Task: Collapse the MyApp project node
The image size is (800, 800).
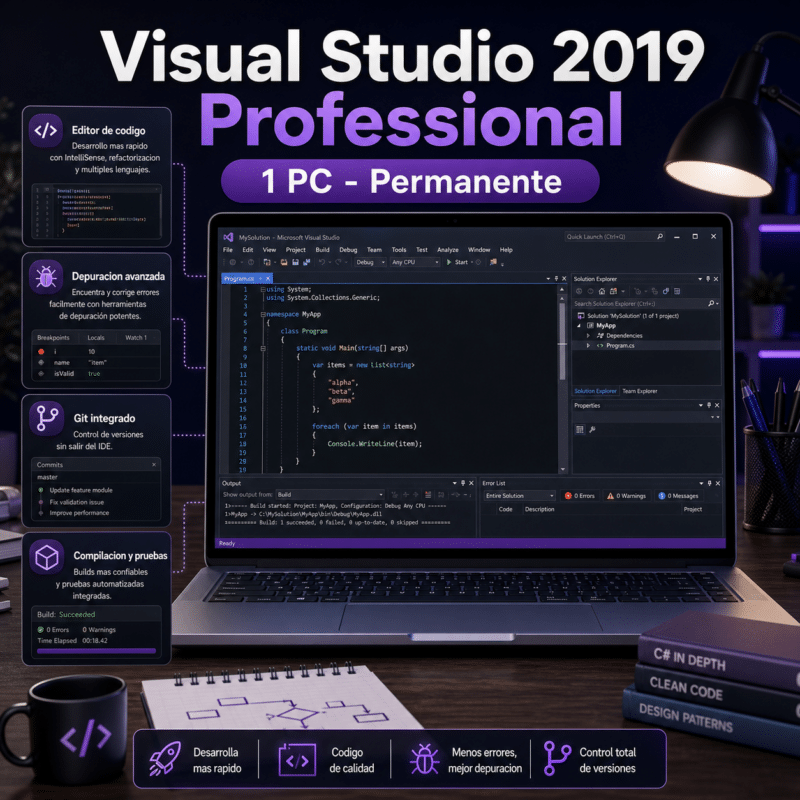Action: (579, 326)
